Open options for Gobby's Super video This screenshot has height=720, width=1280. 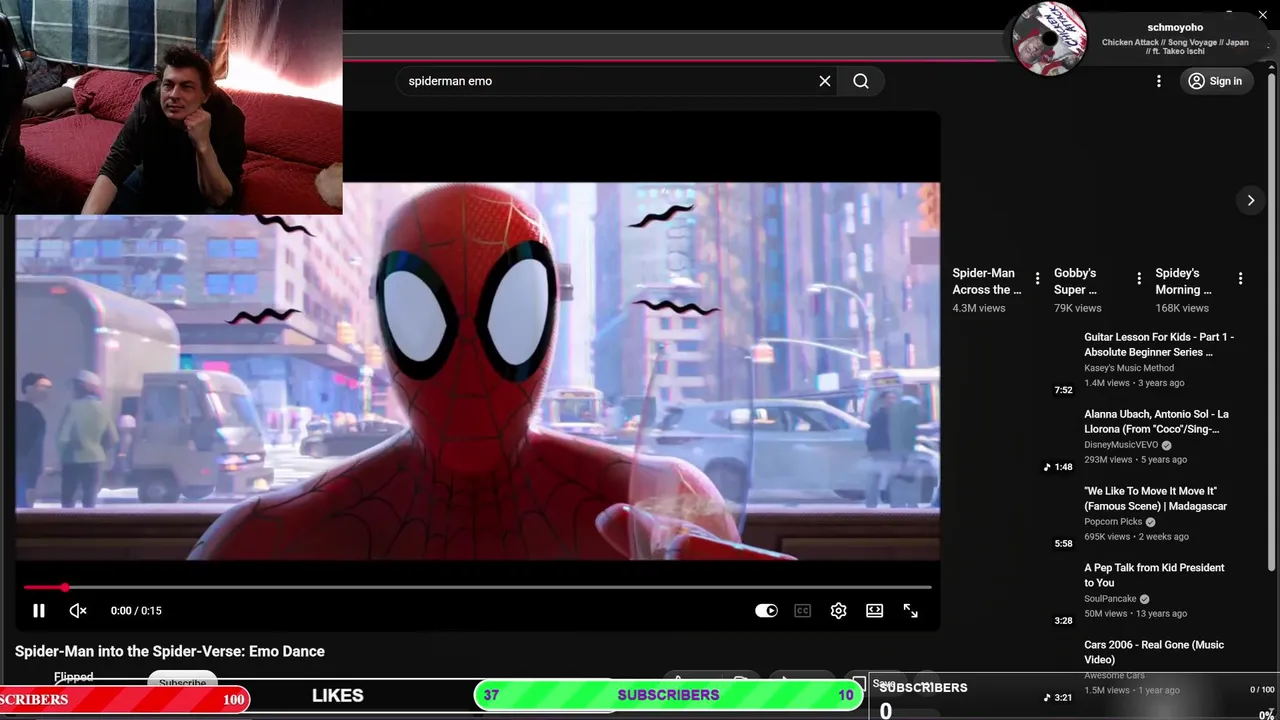1139,278
